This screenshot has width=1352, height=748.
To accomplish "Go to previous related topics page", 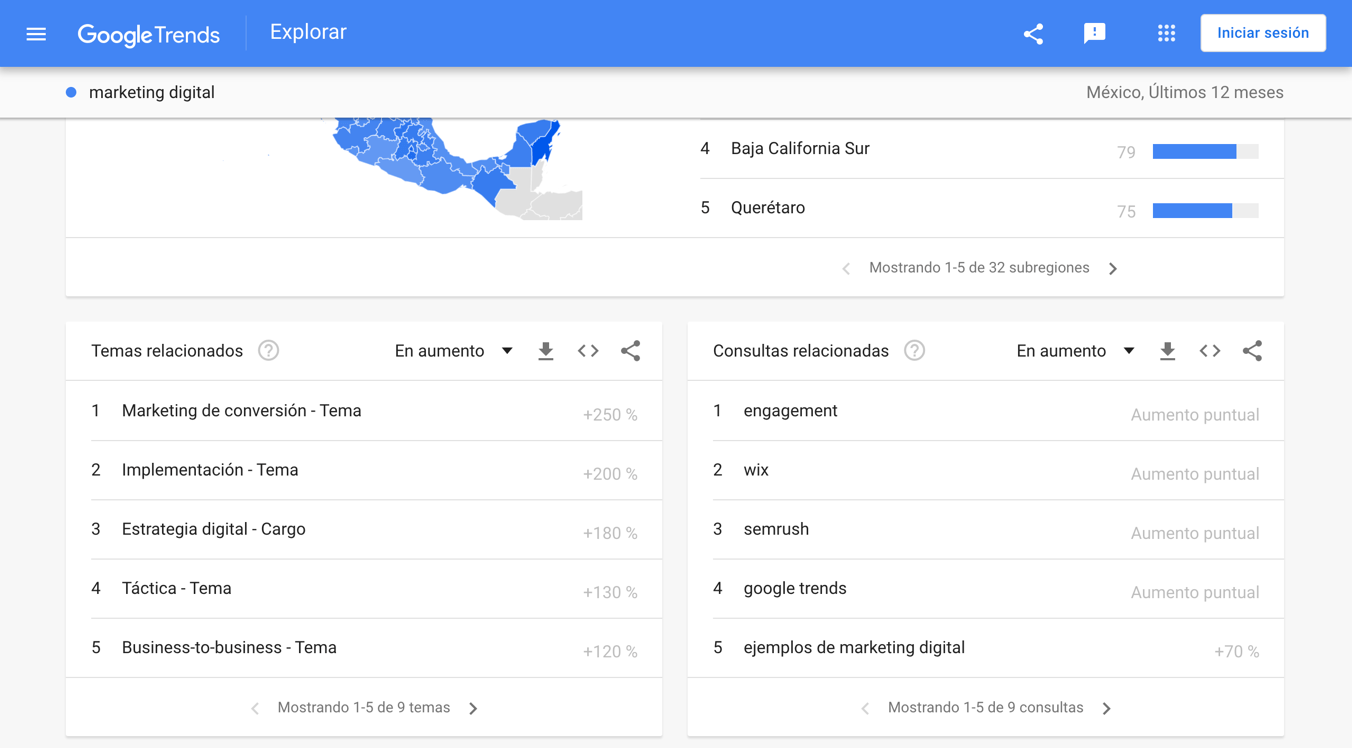I will pyautogui.click(x=255, y=708).
